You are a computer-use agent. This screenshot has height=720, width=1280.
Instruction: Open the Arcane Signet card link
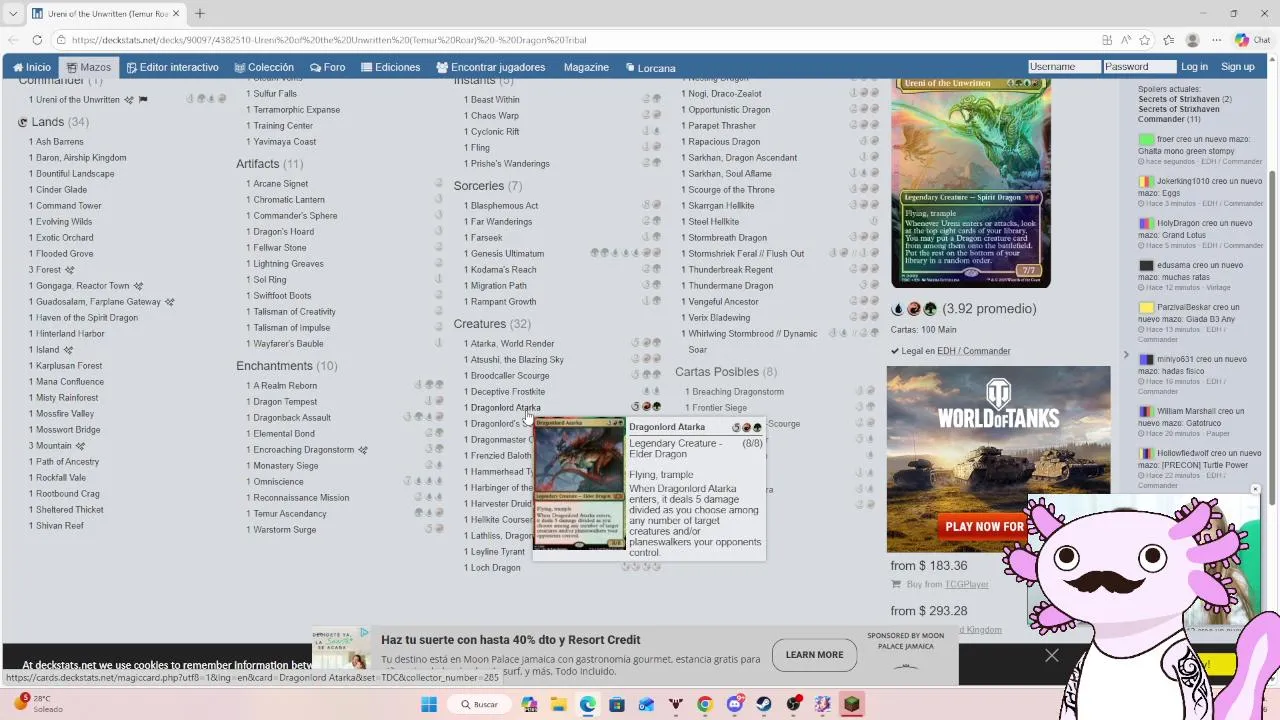click(280, 184)
